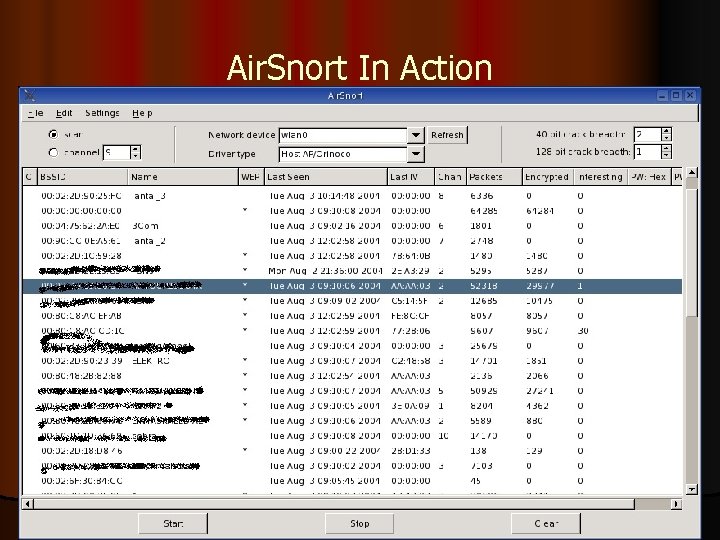Click the Driver type field Host AP/Orinoco

tap(343, 154)
